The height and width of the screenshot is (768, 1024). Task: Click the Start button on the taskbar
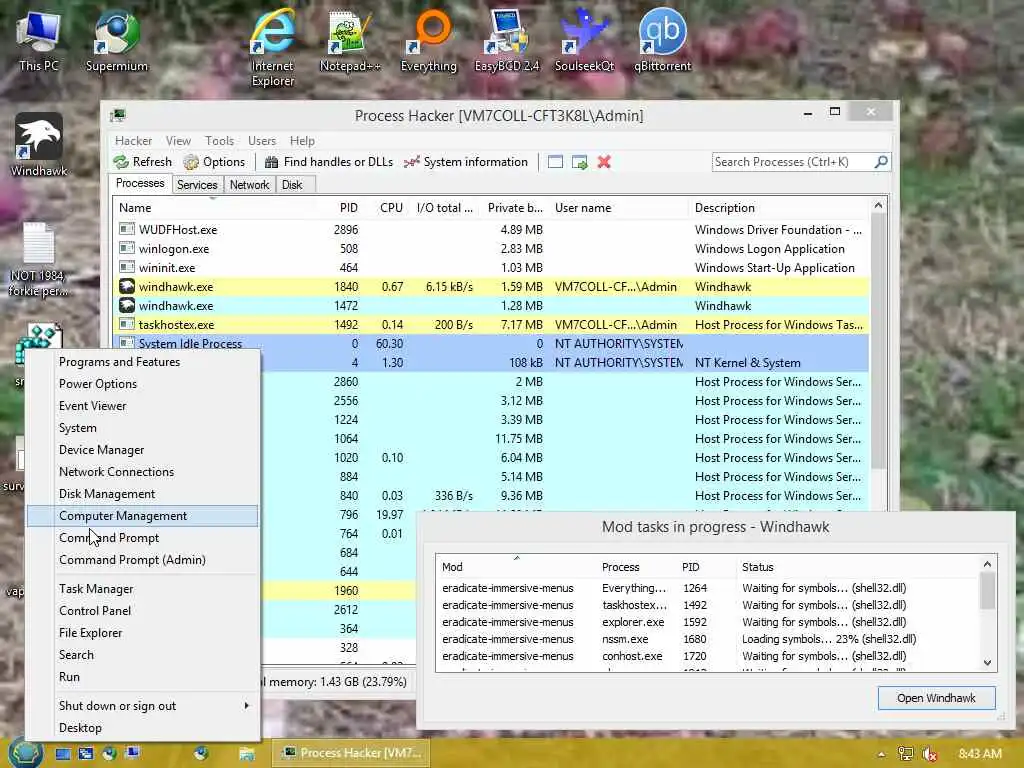pyautogui.click(x=26, y=754)
